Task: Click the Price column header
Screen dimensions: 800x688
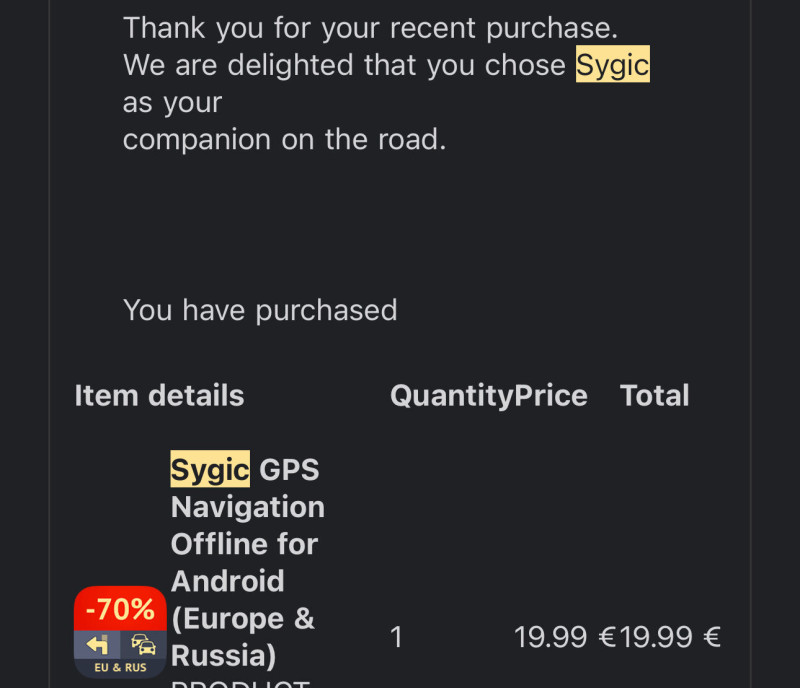Action: pos(551,396)
